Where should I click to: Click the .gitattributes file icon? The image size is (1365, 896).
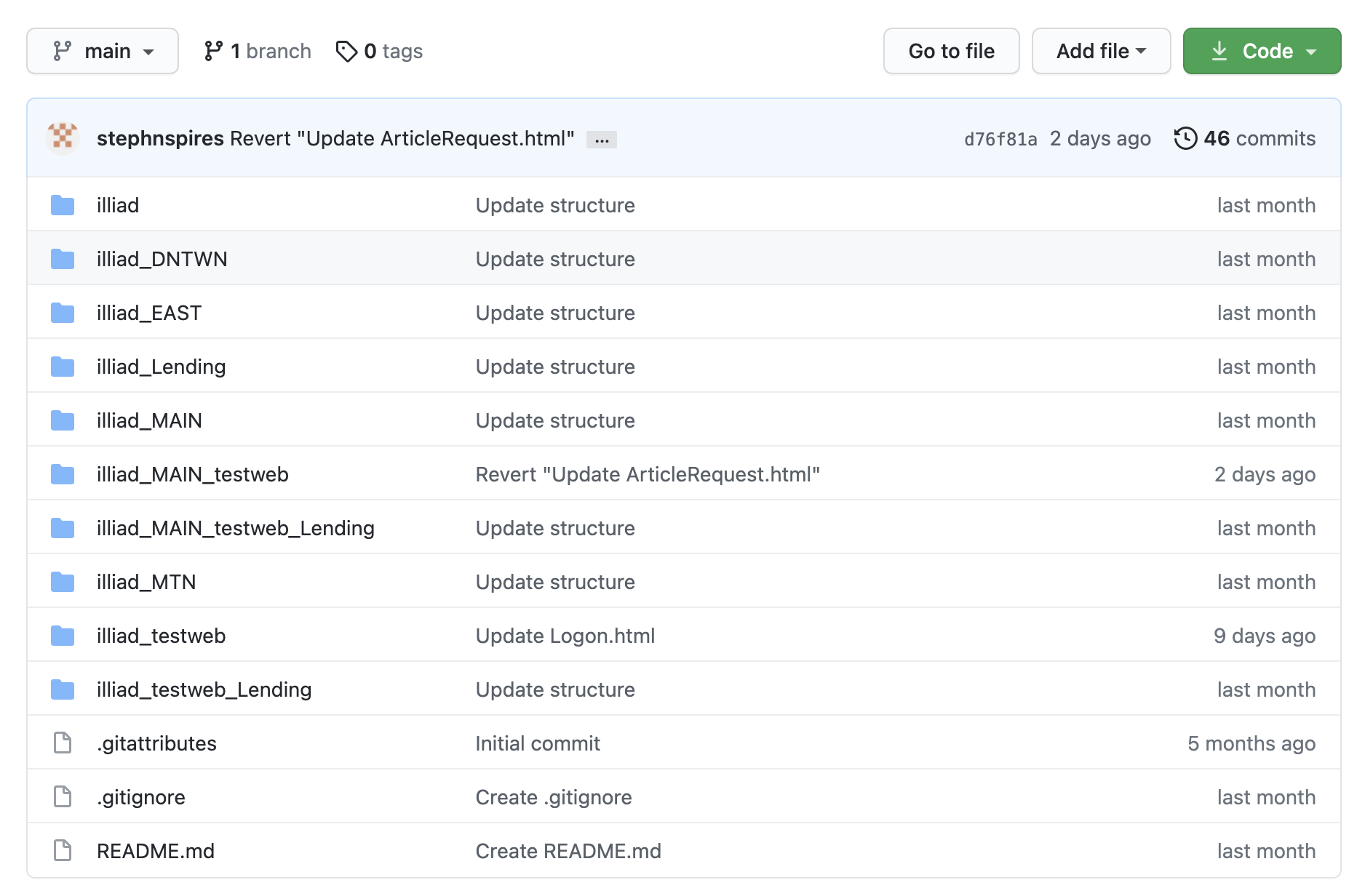pyautogui.click(x=63, y=743)
